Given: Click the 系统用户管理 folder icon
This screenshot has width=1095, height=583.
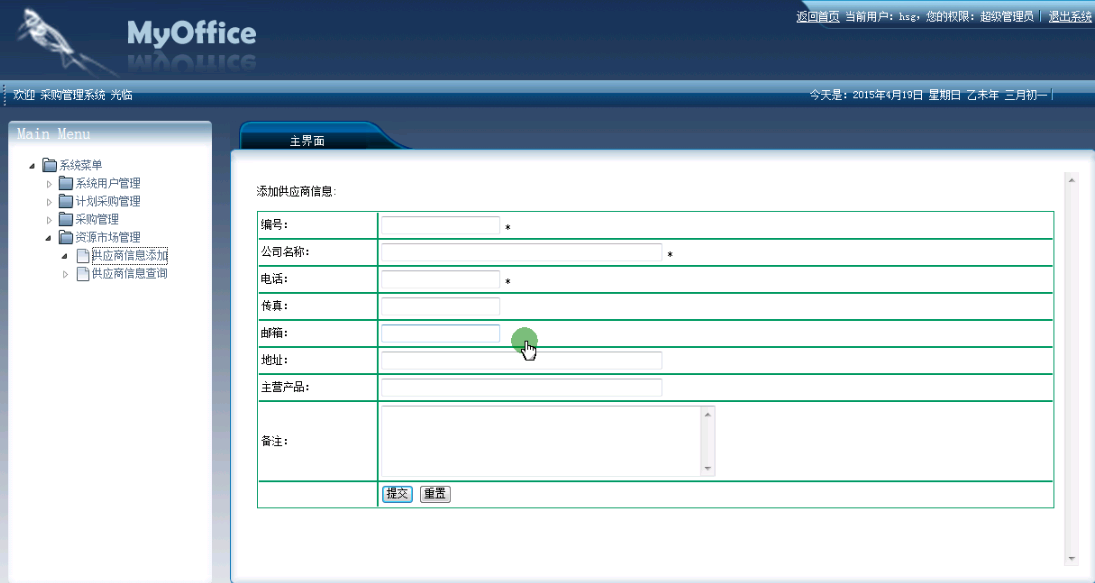Looking at the screenshot, I should (66, 184).
